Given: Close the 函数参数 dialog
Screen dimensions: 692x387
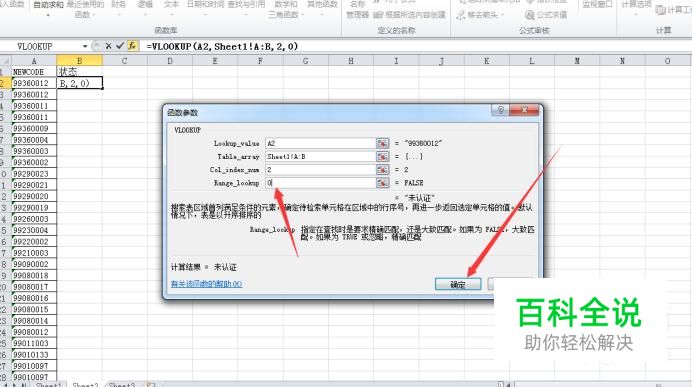Looking at the screenshot, I should (x=524, y=110).
